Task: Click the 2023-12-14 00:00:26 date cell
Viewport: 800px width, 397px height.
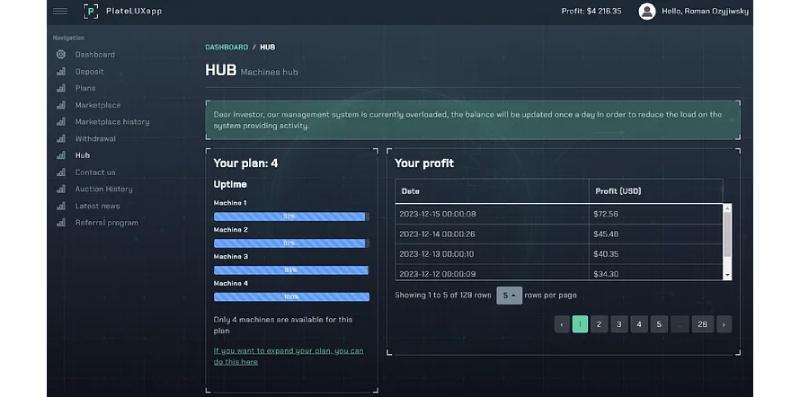Action: (492, 234)
